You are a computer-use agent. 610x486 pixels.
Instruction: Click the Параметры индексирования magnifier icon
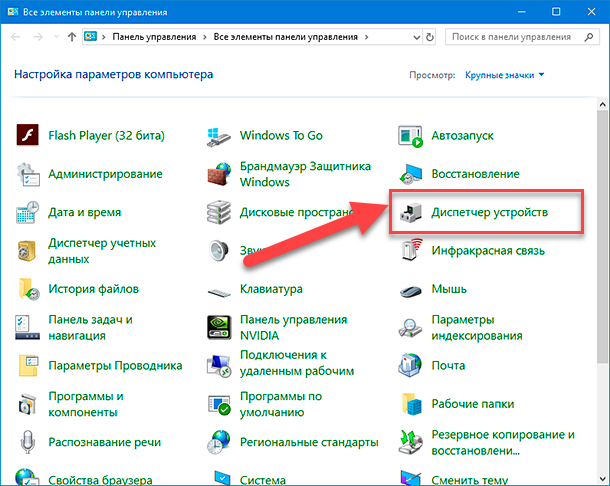pos(410,327)
